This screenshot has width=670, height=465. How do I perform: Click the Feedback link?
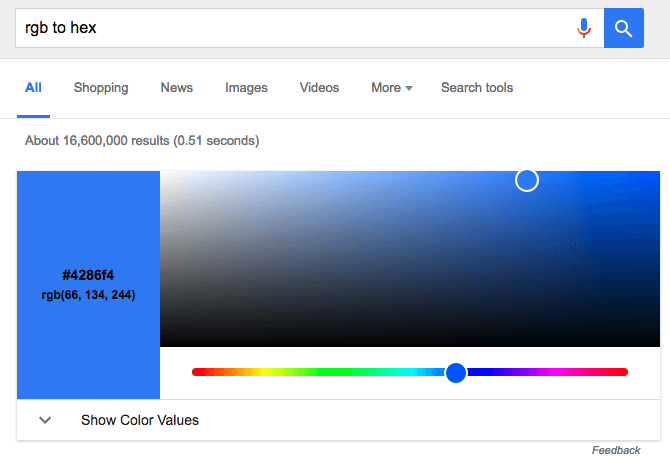(616, 451)
